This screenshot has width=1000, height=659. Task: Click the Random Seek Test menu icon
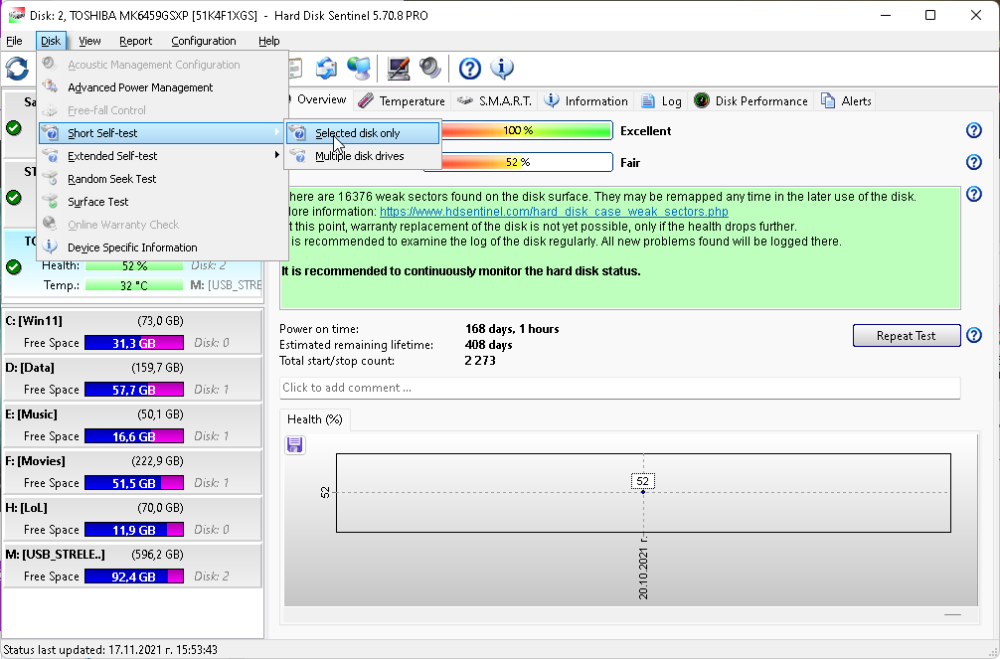(x=50, y=179)
